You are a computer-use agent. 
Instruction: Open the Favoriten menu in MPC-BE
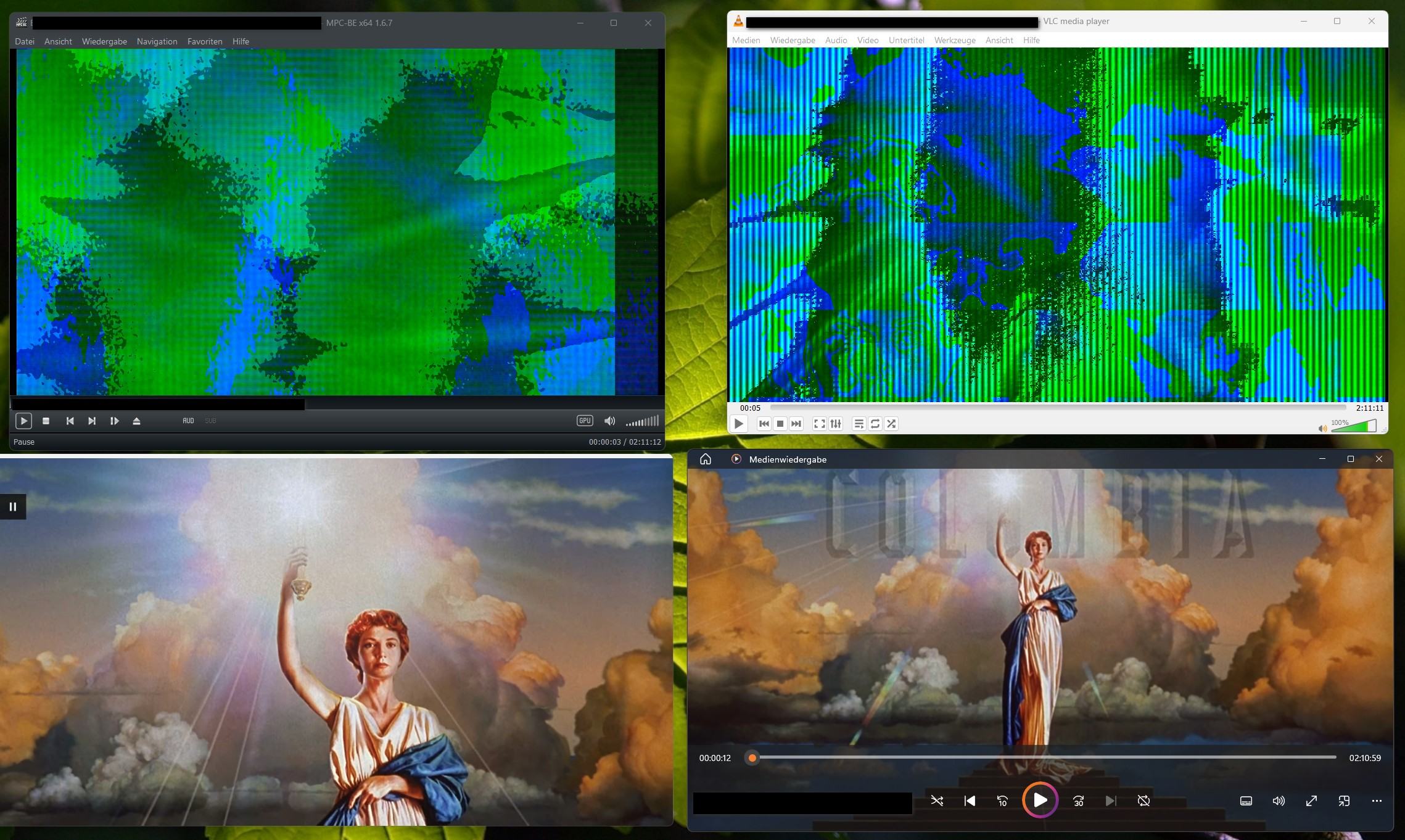pyautogui.click(x=205, y=41)
